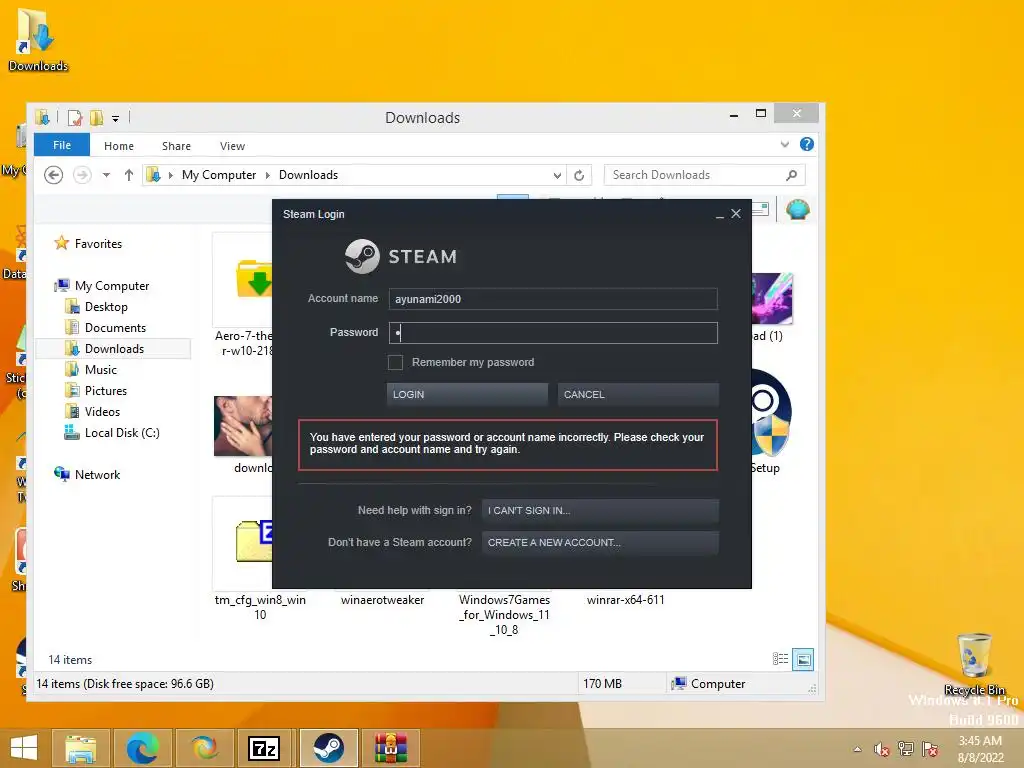Tick the Remember my password checkbox
Screen dimensions: 1024x768
coord(395,362)
